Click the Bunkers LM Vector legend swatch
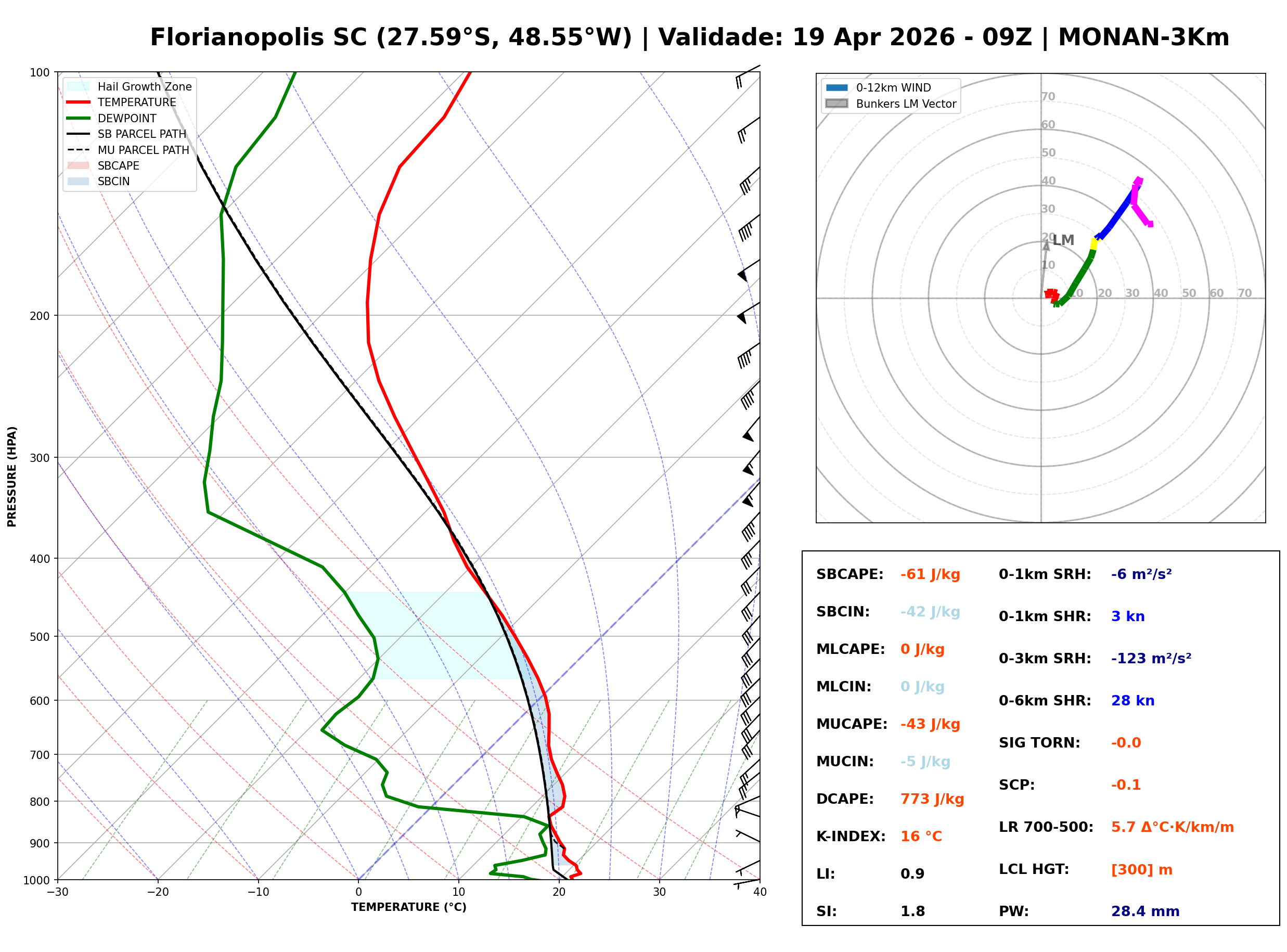Screen dimensions: 1287x952 click(x=837, y=104)
